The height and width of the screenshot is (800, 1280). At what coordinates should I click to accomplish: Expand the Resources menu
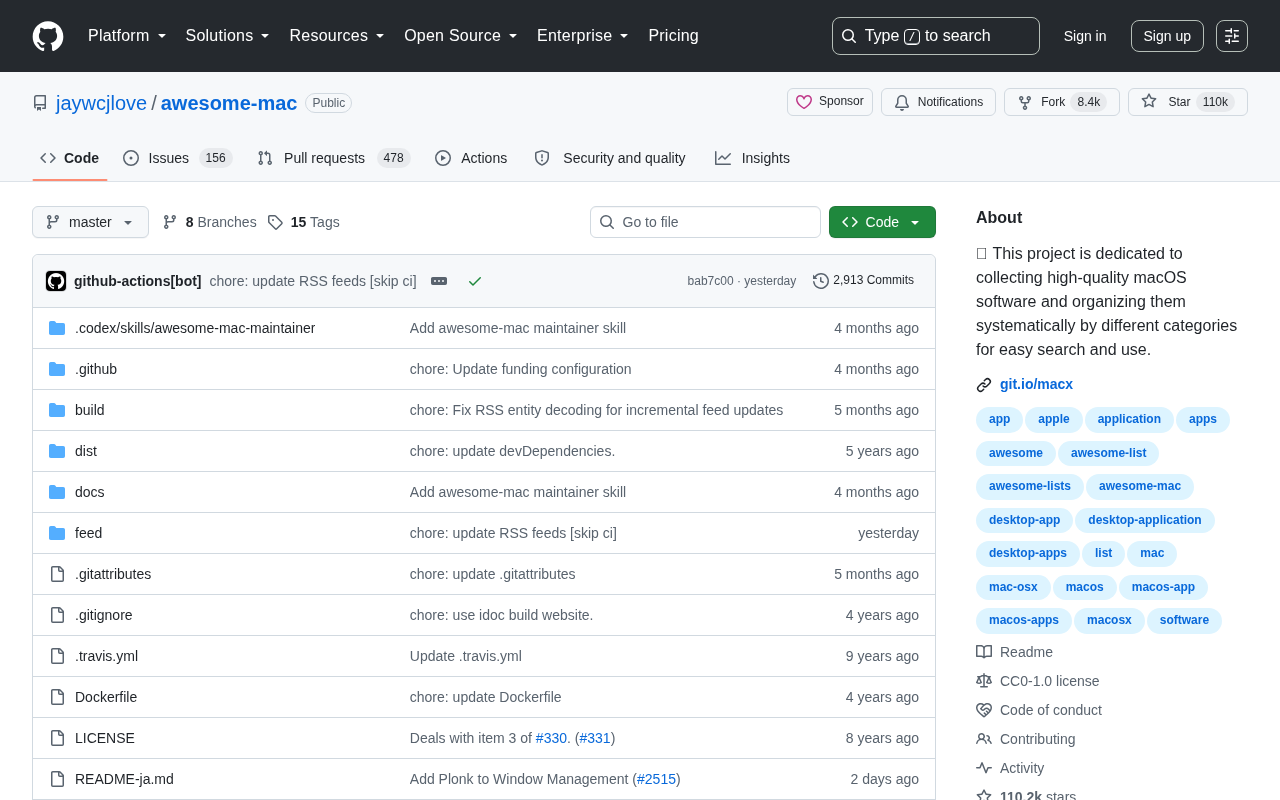(x=337, y=36)
